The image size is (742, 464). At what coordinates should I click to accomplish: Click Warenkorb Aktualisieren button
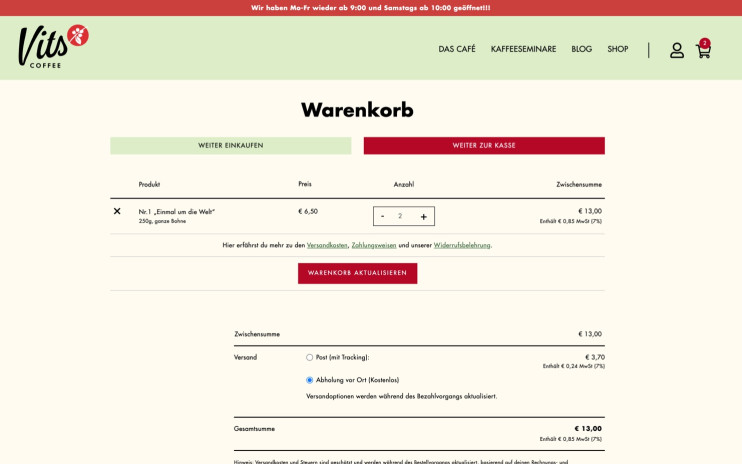coord(357,273)
